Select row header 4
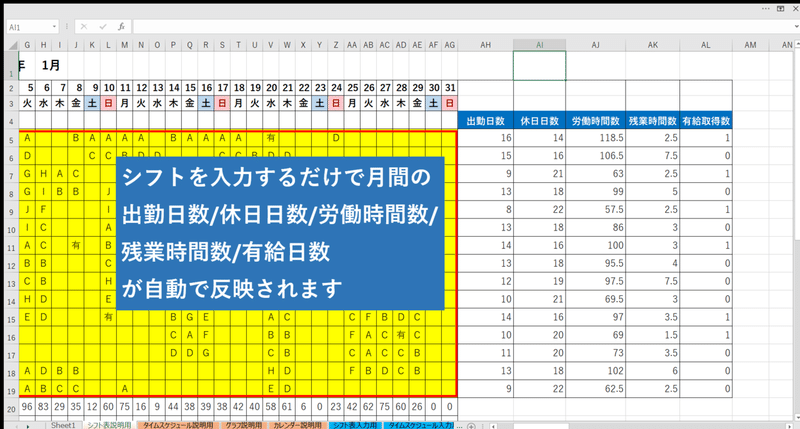Image resolution: width=800 pixels, height=429 pixels. [x=11, y=122]
